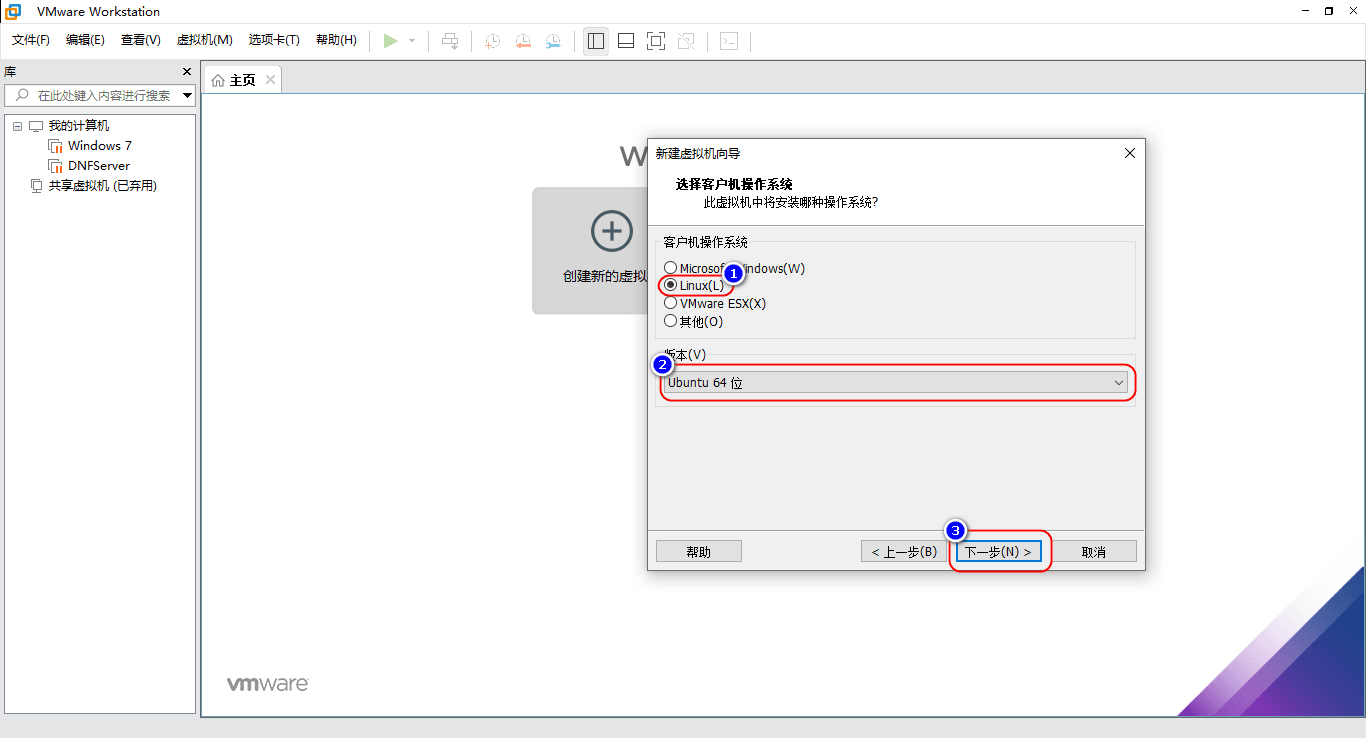Click the DNFServer VM icon
The image size is (1366, 738).
55,166
